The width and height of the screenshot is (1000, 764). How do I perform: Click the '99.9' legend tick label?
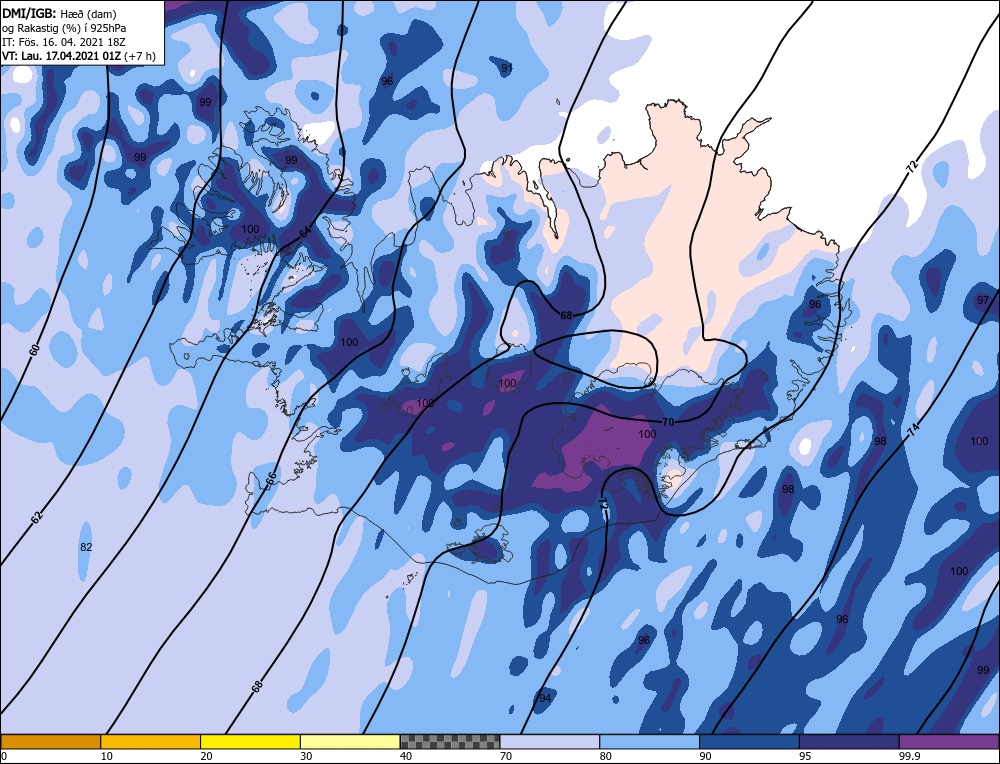pos(909,756)
